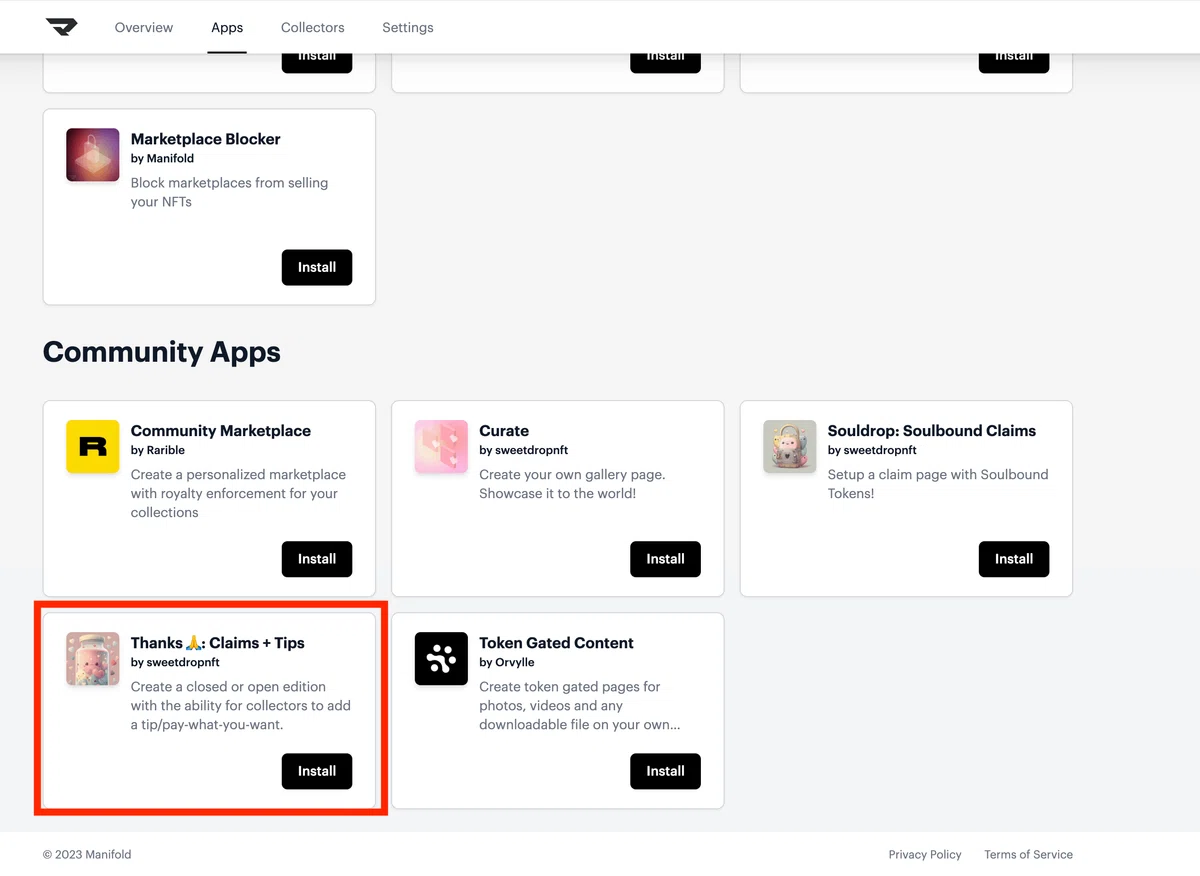Open the Terms of Service link
This screenshot has width=1200, height=876.
tap(1028, 854)
